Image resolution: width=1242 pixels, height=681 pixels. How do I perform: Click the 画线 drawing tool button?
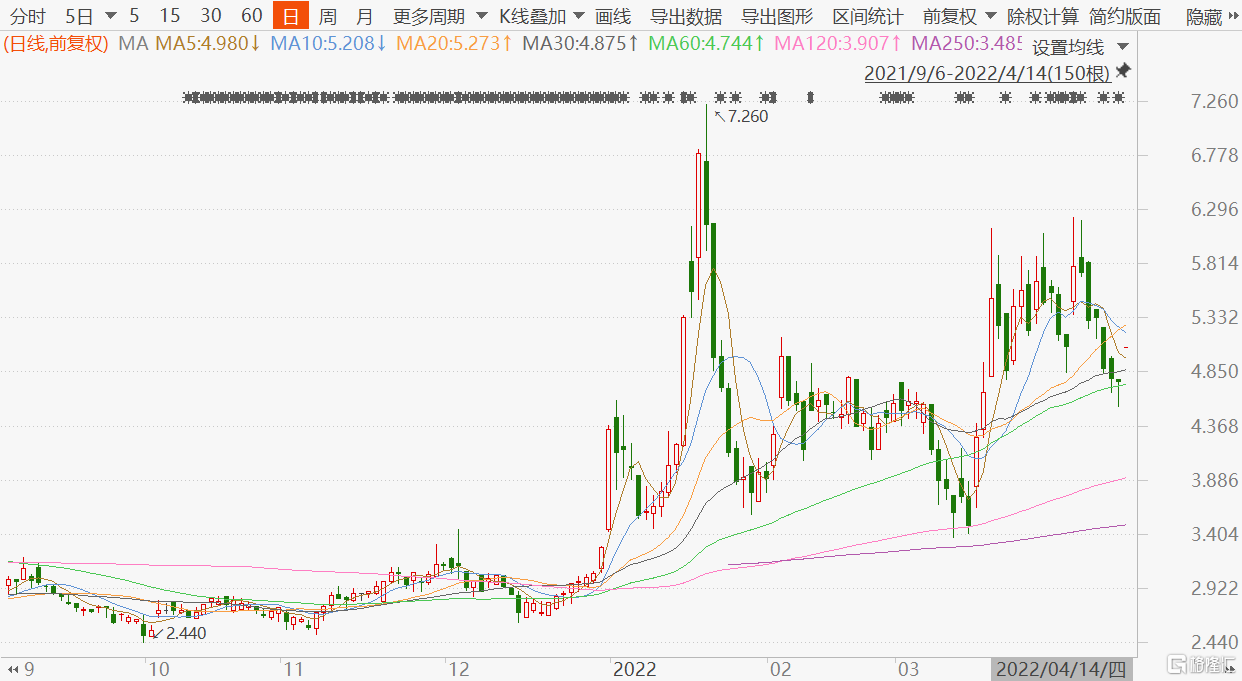[613, 17]
